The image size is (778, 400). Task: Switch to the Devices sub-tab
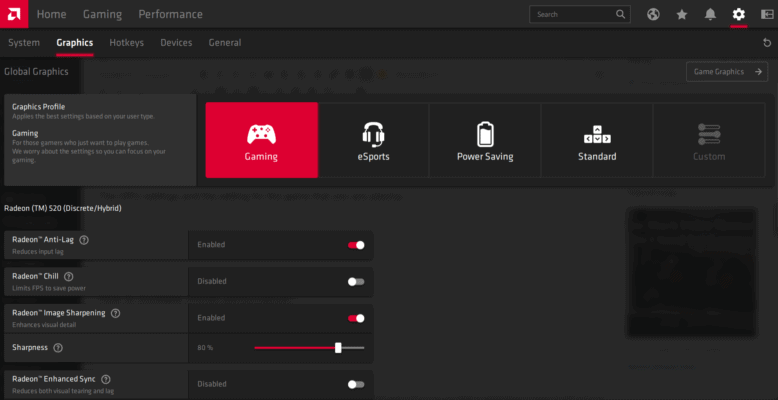(x=176, y=43)
